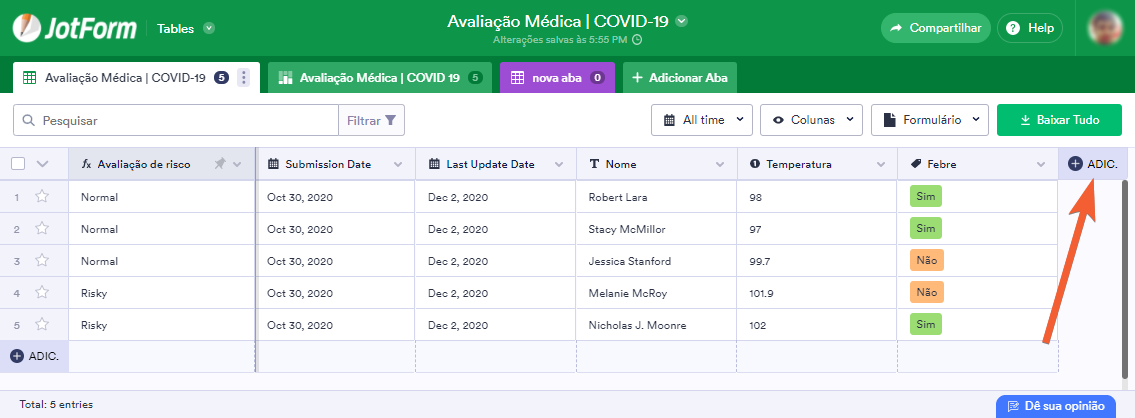Click the orange Não tag for Jessica Stanford
Viewport: 1135px width, 418px height.
click(x=927, y=261)
